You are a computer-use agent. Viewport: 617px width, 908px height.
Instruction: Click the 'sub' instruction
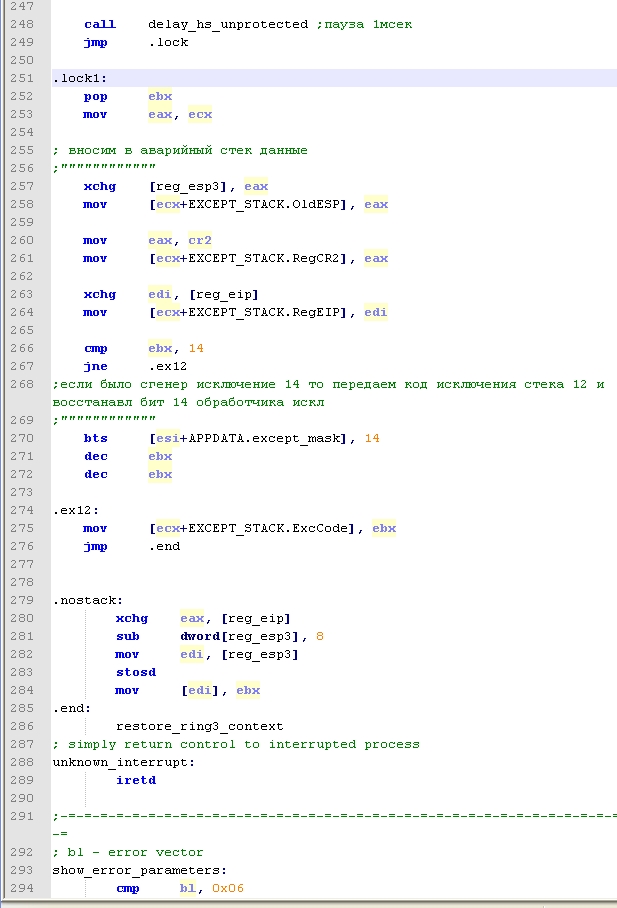(127, 636)
